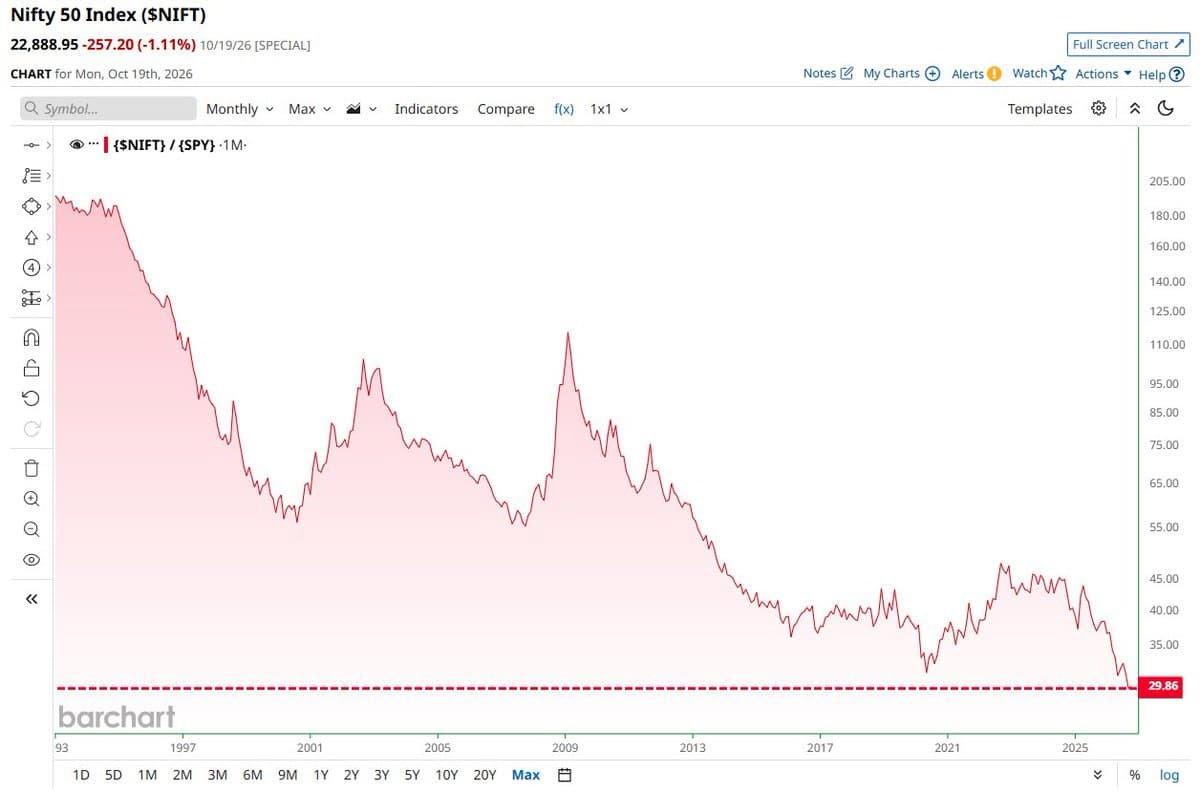The height and width of the screenshot is (792, 1200).
Task: Open the 1x1 grid layout dropdown
Action: point(609,109)
